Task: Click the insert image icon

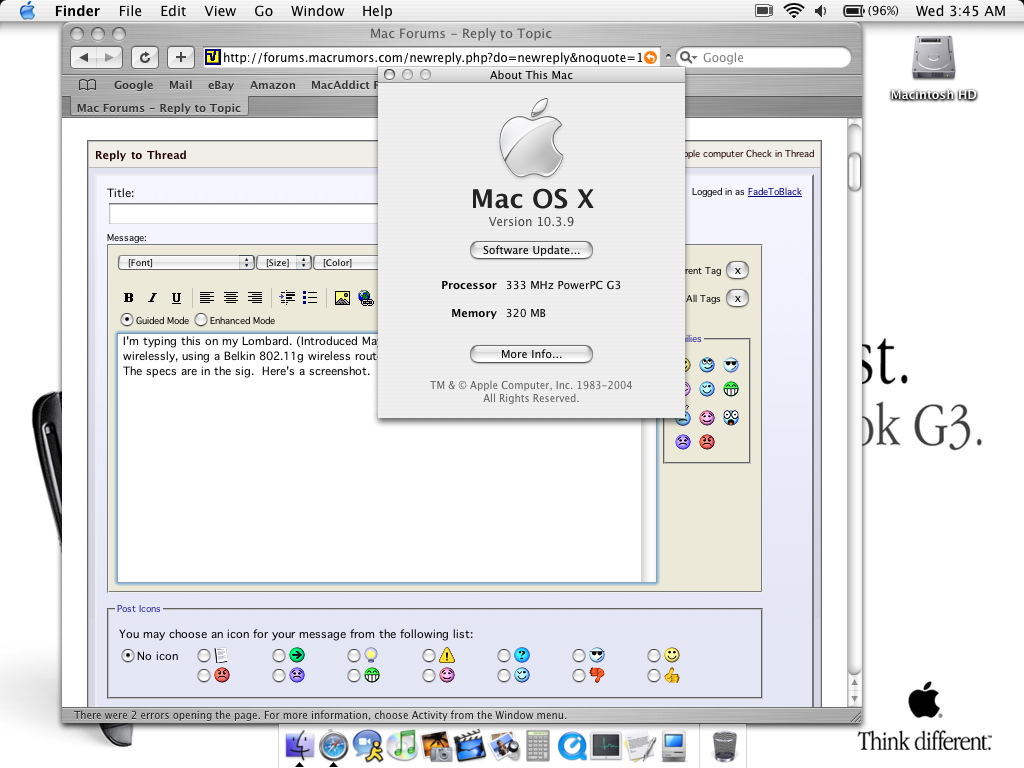Action: click(x=342, y=297)
